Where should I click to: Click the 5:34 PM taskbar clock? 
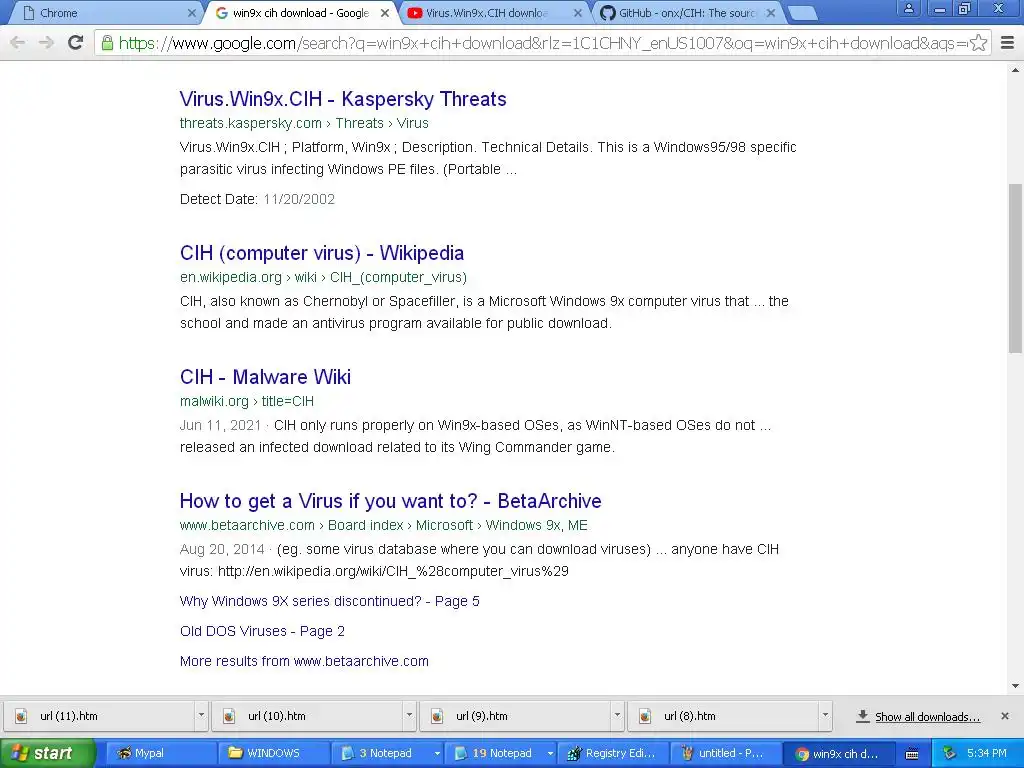coord(987,753)
